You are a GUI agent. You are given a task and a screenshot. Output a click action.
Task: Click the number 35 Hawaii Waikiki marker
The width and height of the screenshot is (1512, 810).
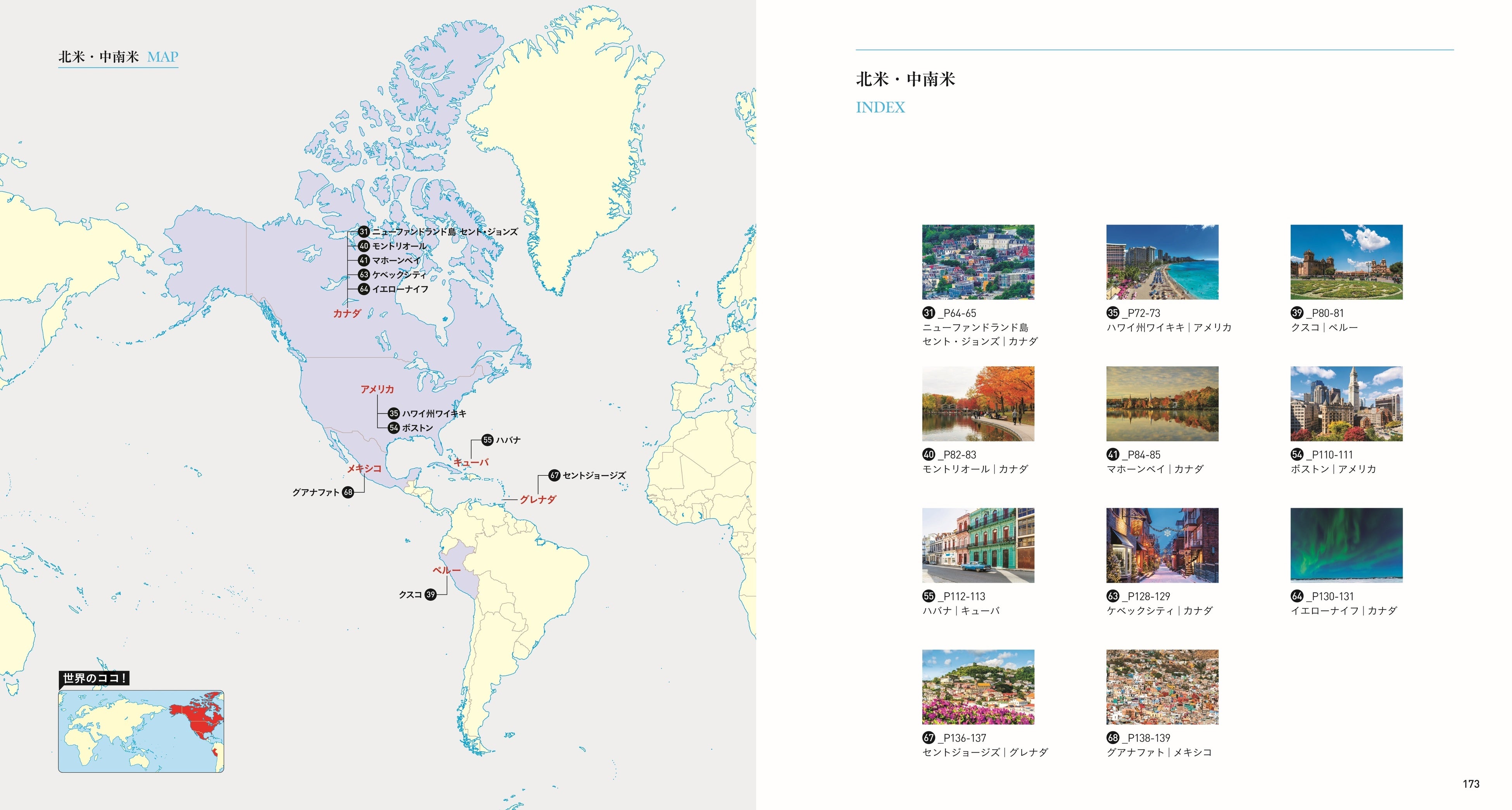[394, 413]
